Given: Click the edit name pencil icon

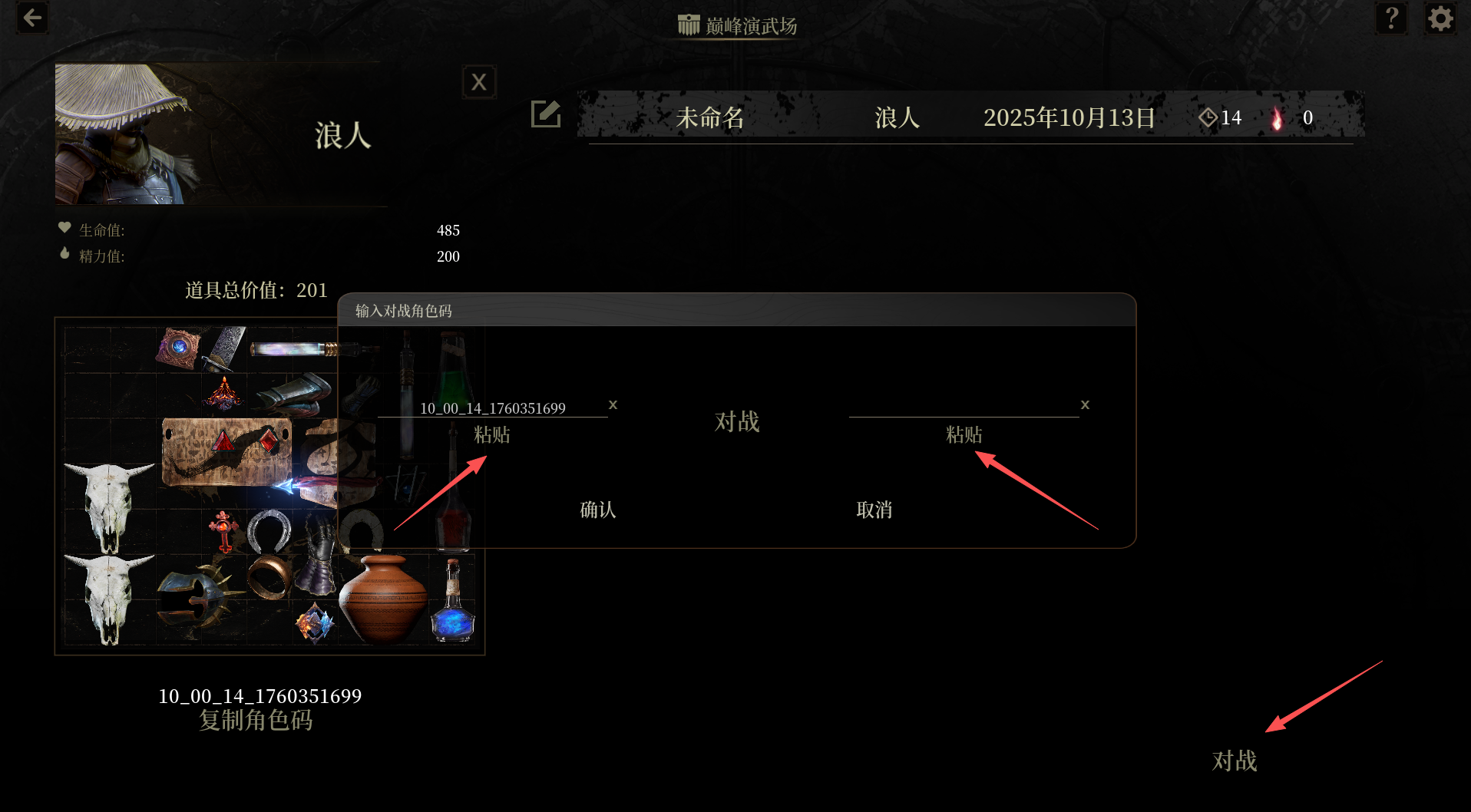Looking at the screenshot, I should coord(546,114).
